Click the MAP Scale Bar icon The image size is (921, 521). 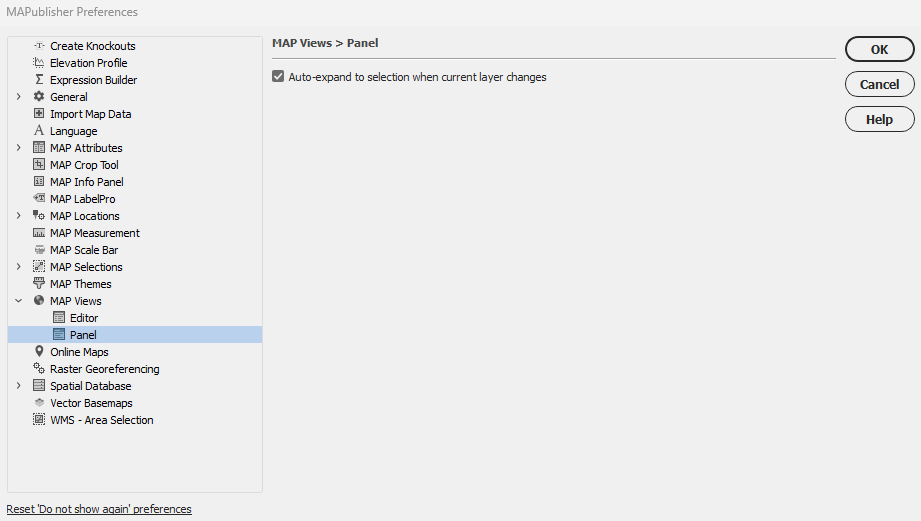coord(39,250)
